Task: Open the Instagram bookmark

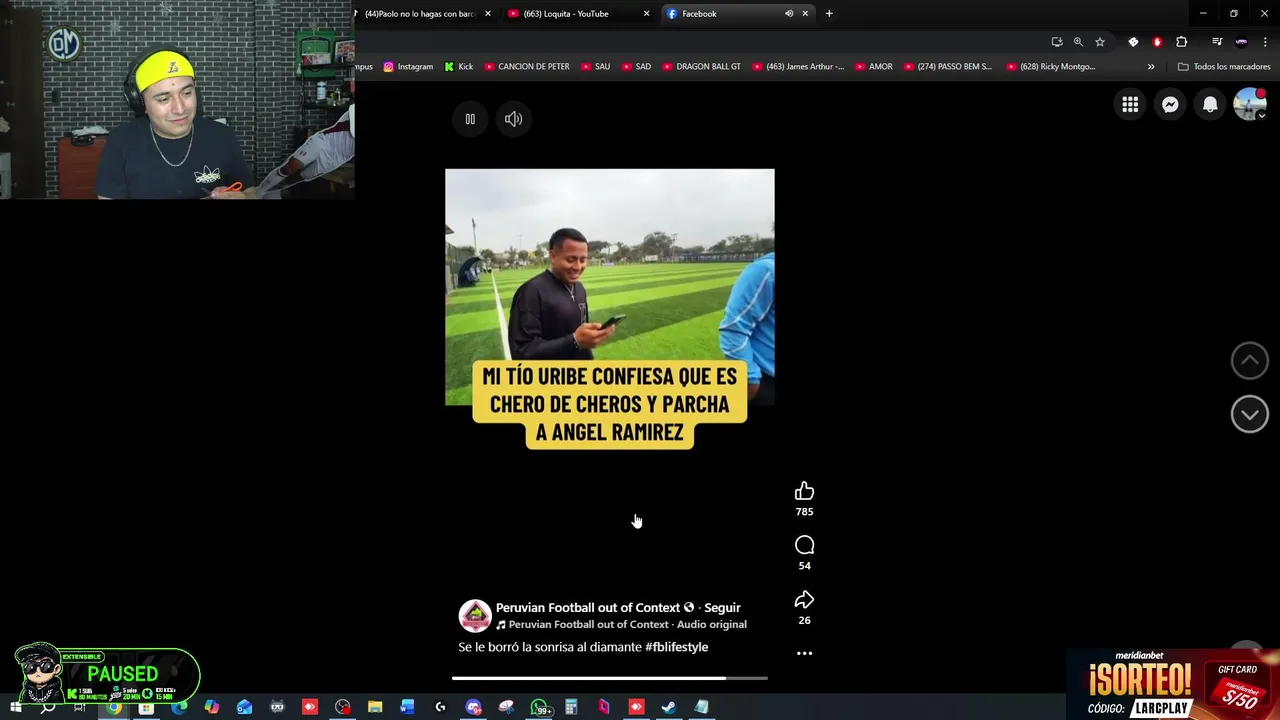Action: [x=408, y=67]
